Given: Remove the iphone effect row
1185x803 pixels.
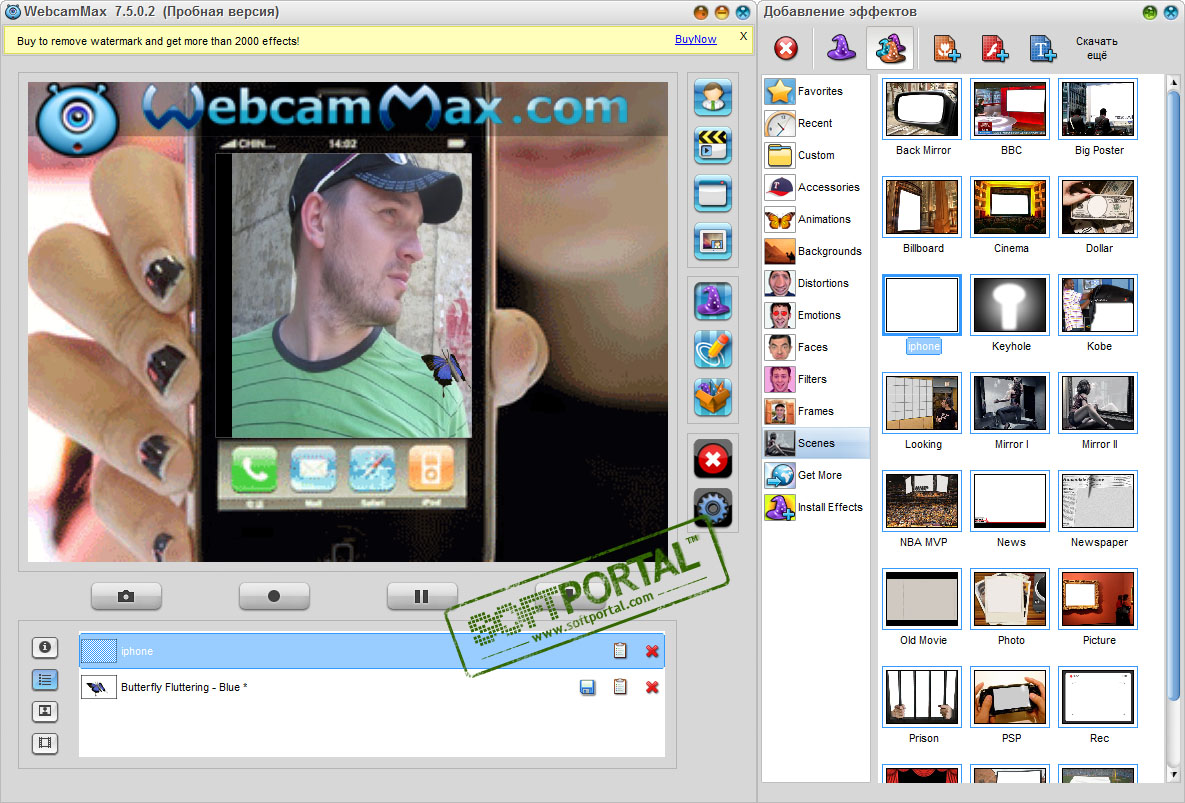Looking at the screenshot, I should pyautogui.click(x=652, y=651).
